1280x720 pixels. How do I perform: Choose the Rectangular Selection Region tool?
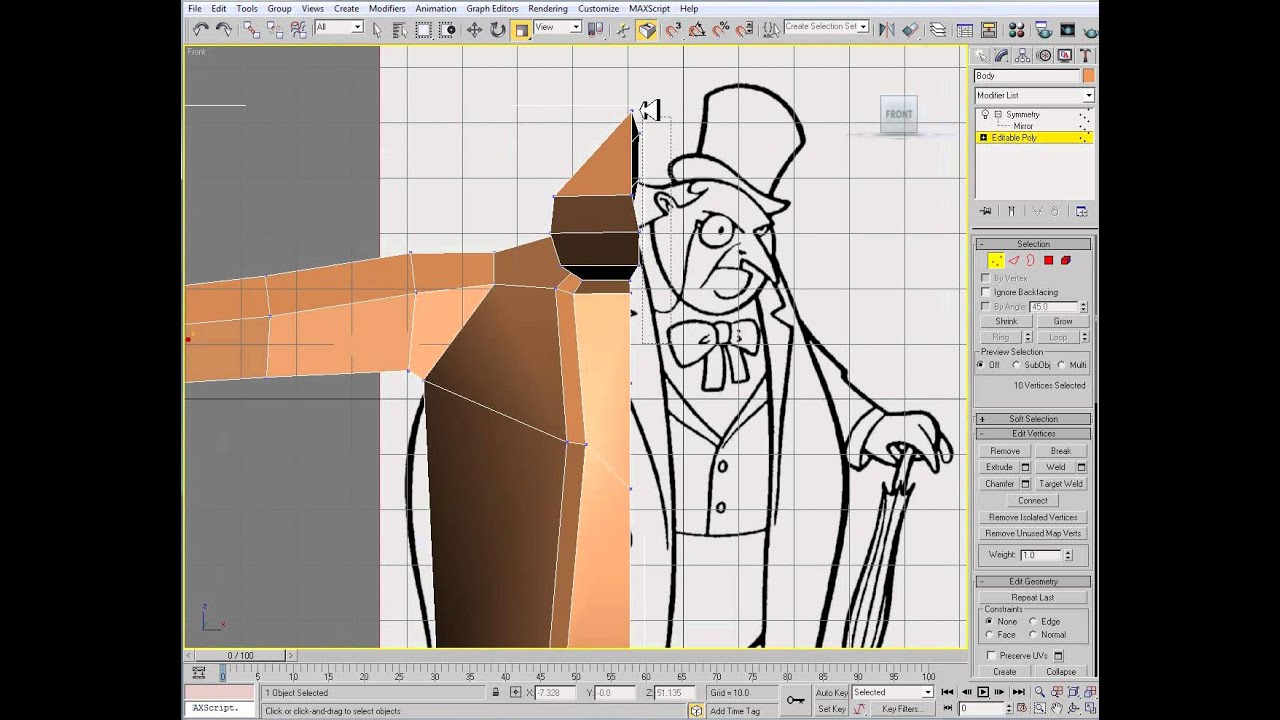pos(423,30)
